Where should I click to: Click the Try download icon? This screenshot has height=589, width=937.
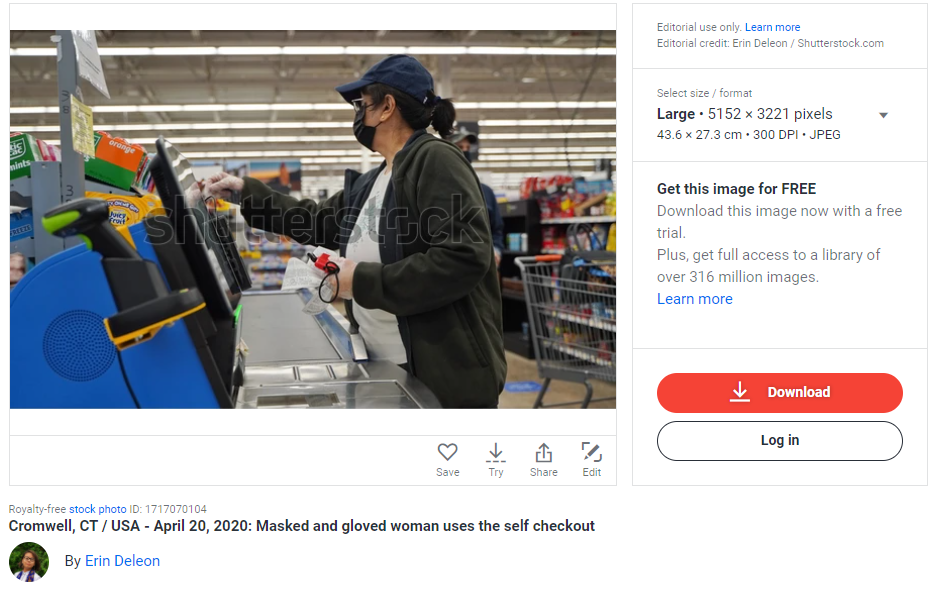click(495, 453)
